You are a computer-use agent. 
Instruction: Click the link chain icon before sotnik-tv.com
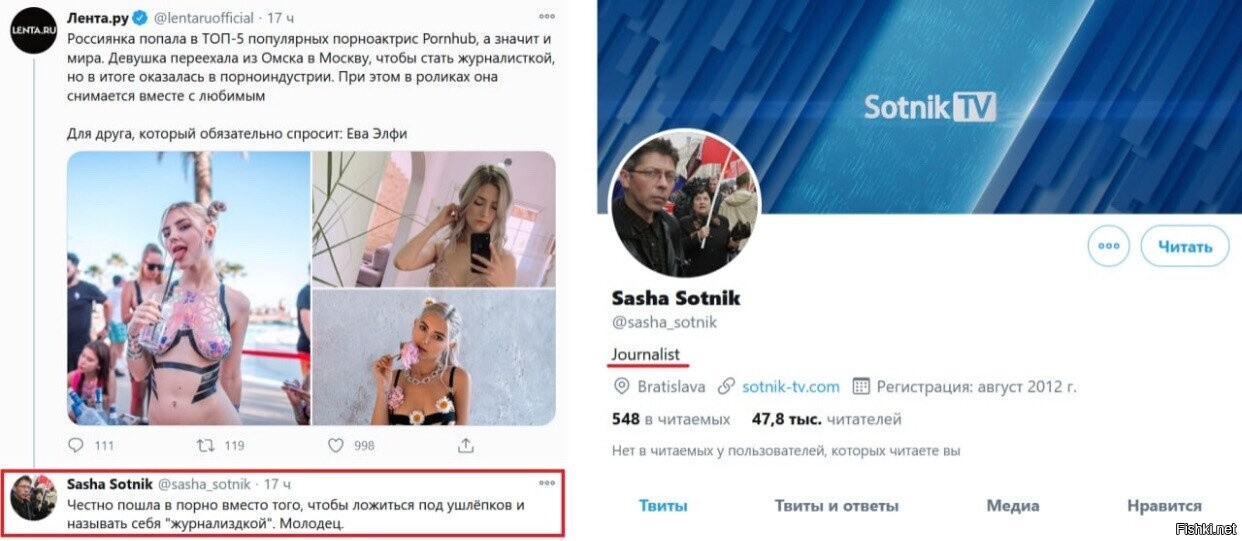pyautogui.click(x=727, y=386)
